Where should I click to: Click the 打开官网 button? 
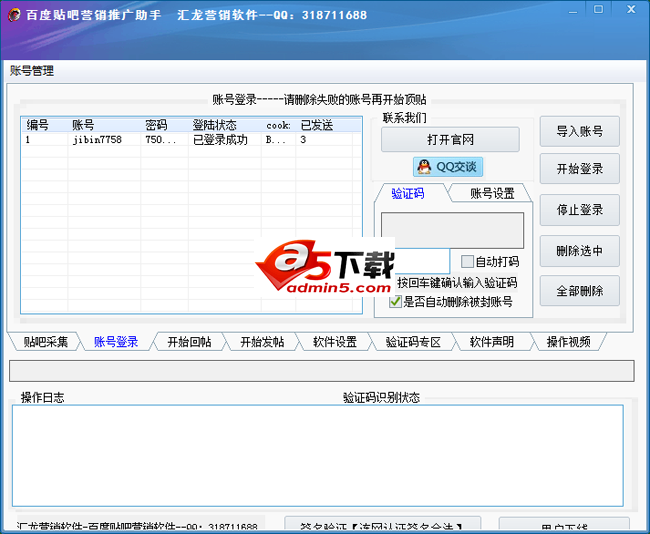click(x=450, y=139)
